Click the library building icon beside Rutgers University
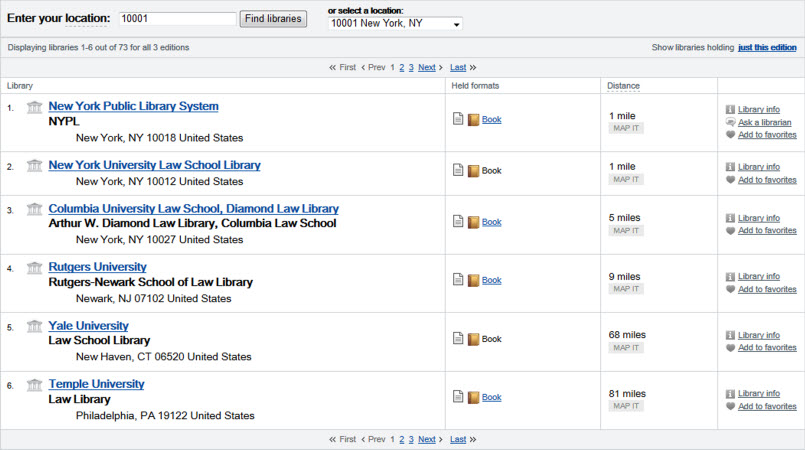 [x=34, y=268]
